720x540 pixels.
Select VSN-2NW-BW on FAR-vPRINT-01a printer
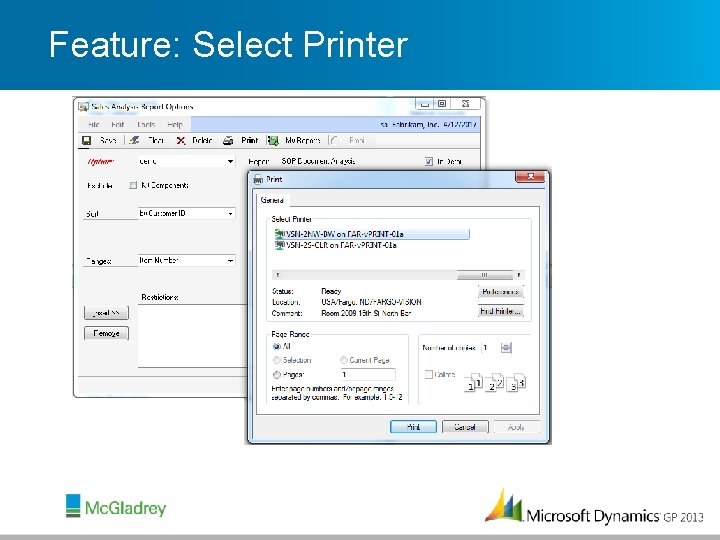pyautogui.click(x=371, y=234)
